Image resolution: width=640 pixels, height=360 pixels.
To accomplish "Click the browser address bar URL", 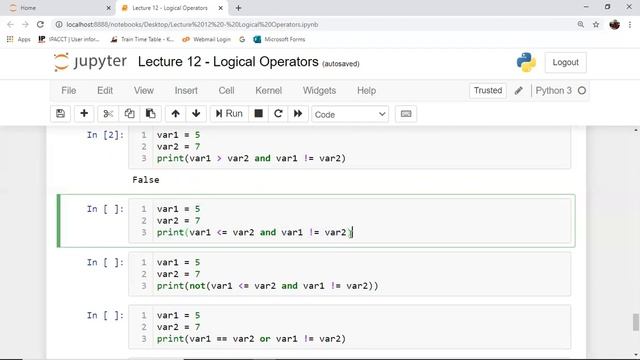I will pos(192,24).
